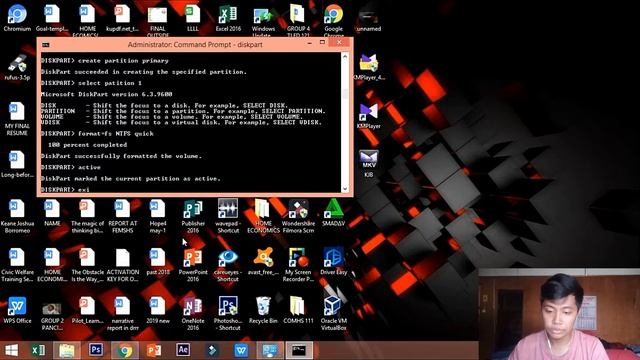Open the MKV KIB desktop icon

(369, 164)
